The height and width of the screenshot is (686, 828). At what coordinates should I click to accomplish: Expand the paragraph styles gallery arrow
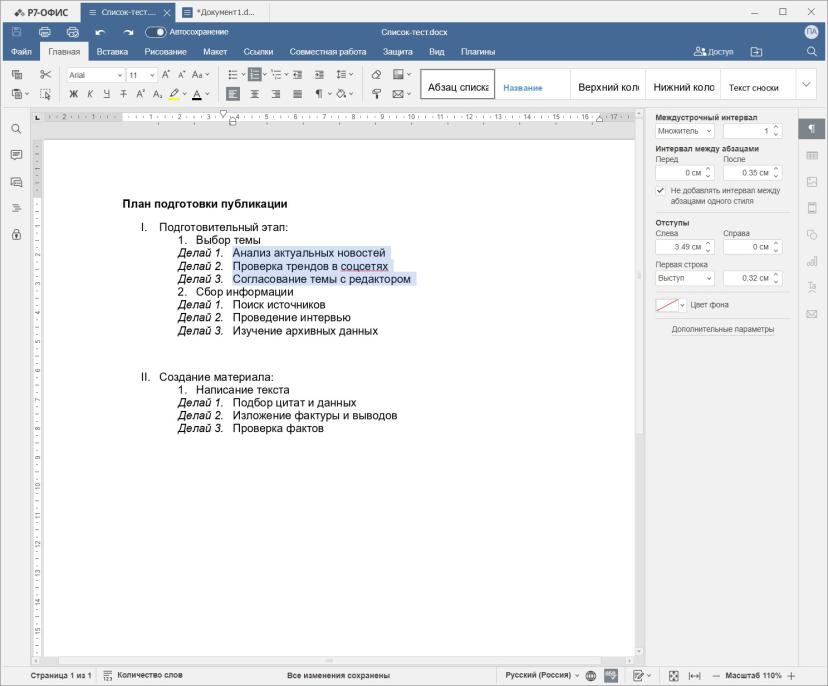click(x=806, y=84)
